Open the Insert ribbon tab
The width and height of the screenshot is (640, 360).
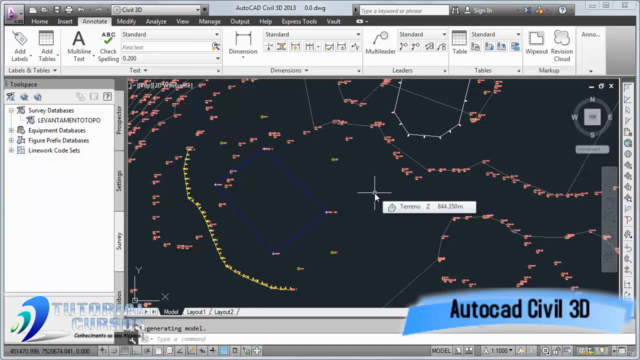coord(65,21)
